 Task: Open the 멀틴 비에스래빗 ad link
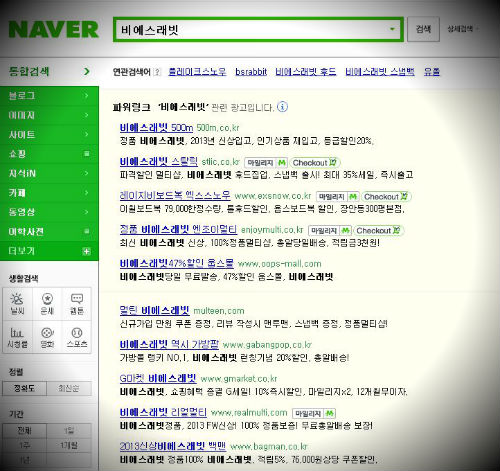point(155,311)
